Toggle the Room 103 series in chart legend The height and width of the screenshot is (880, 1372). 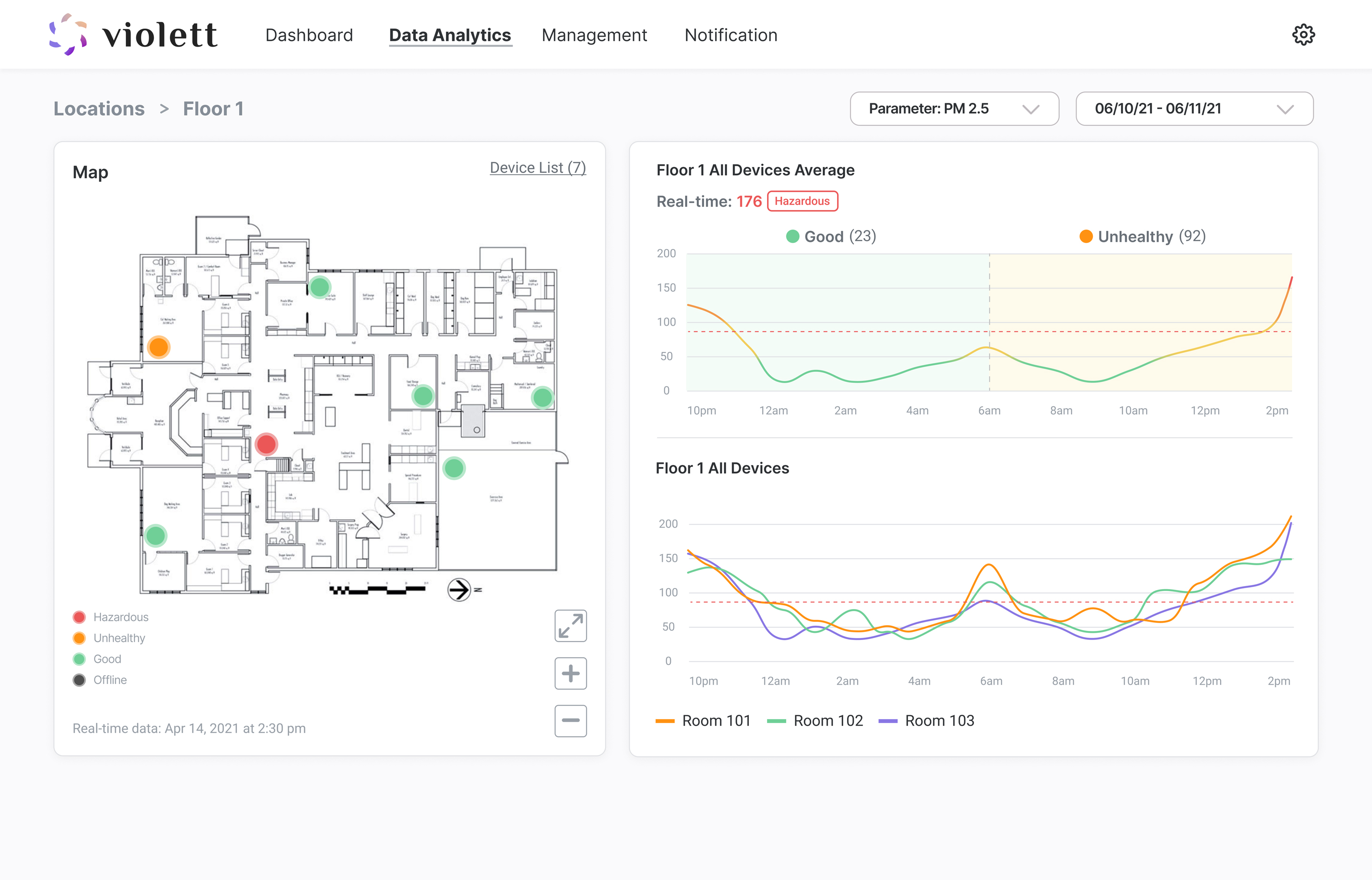point(927,720)
